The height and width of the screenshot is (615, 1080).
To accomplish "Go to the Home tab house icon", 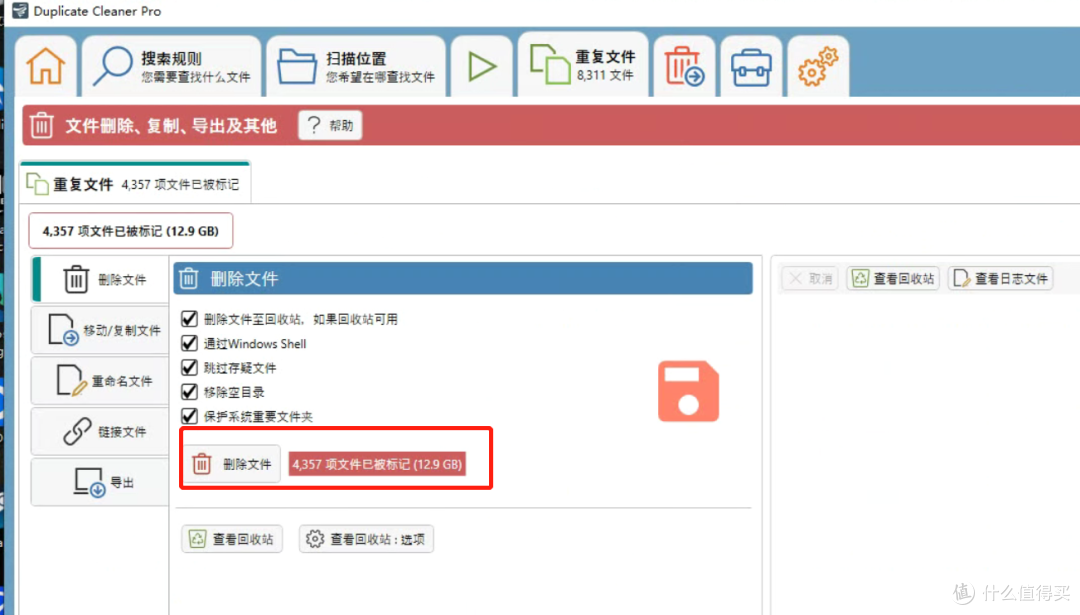I will tap(45, 66).
